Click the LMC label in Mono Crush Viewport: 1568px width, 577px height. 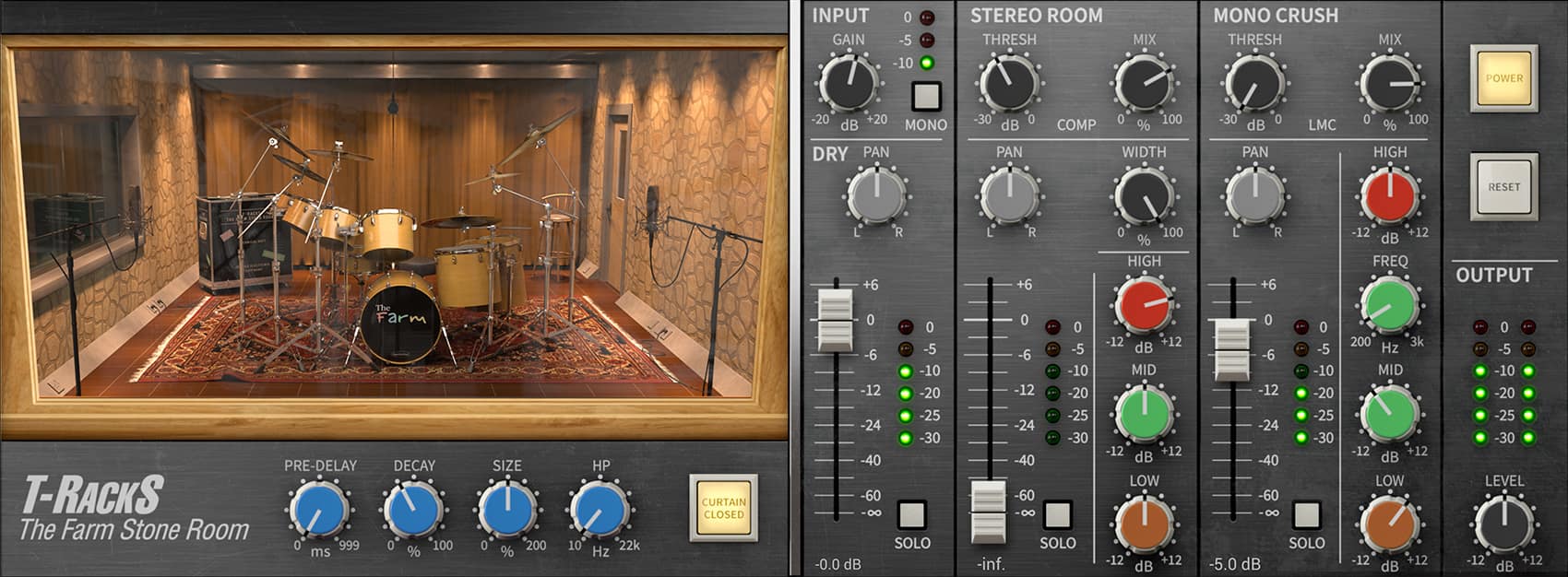tap(1322, 124)
